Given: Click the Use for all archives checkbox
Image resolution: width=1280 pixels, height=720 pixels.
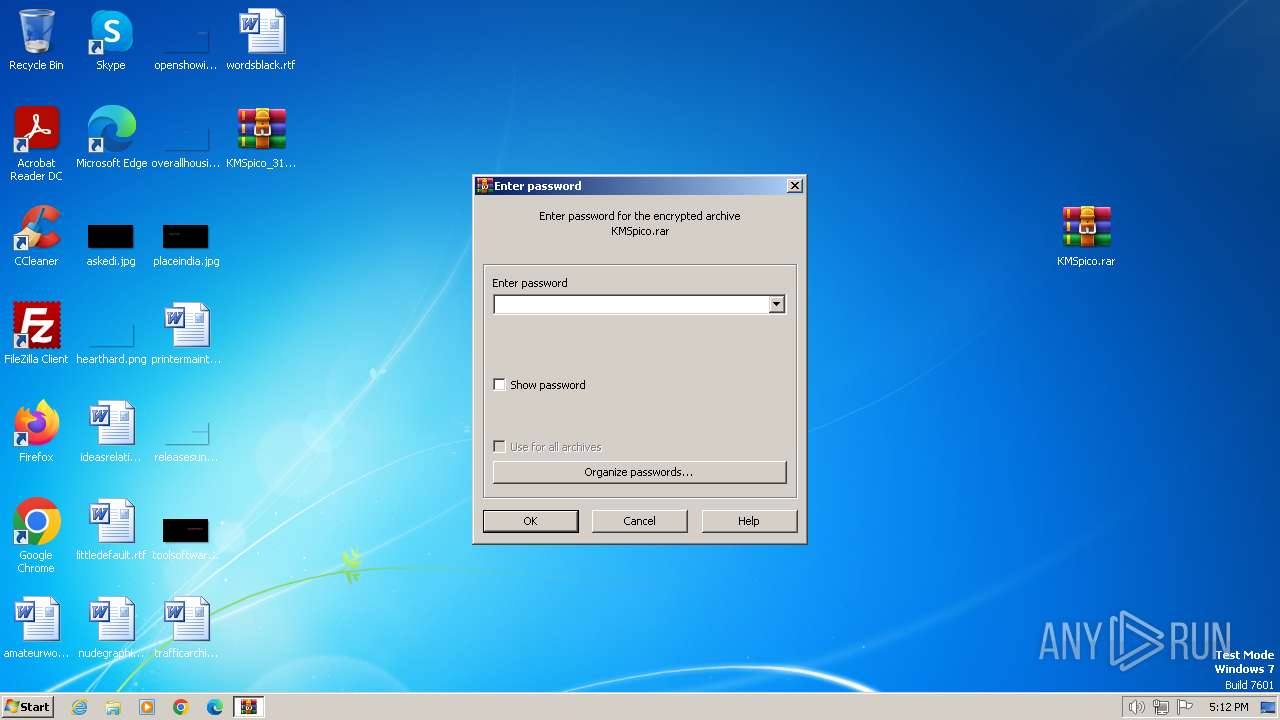Looking at the screenshot, I should [x=499, y=447].
